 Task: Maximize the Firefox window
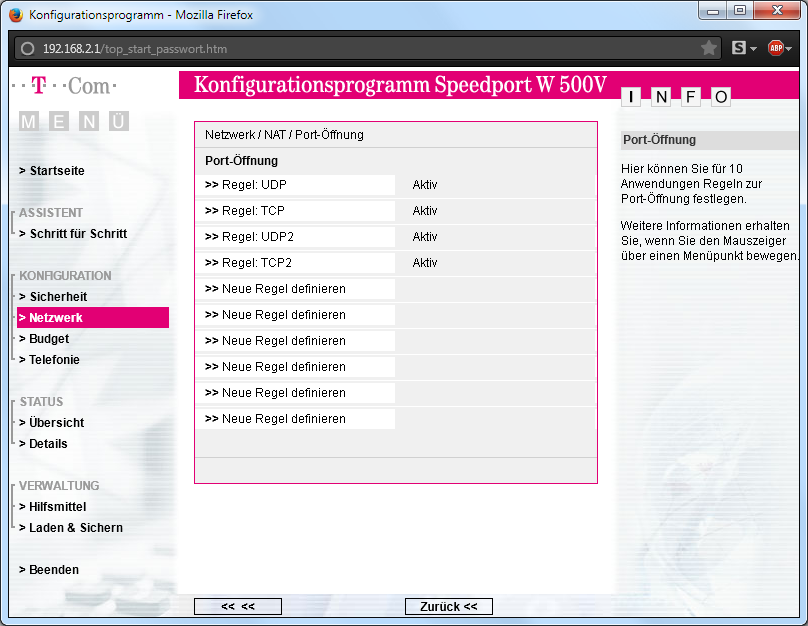coord(740,10)
